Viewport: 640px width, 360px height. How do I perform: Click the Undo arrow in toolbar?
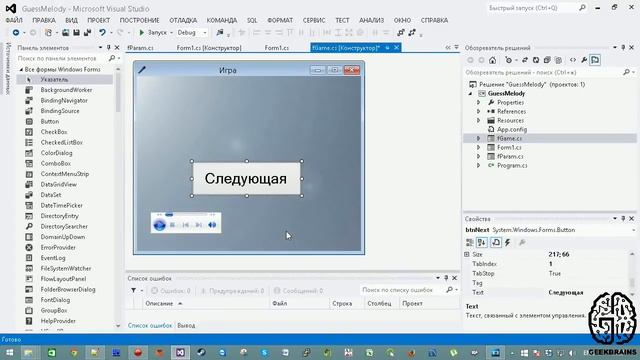tap(102, 32)
